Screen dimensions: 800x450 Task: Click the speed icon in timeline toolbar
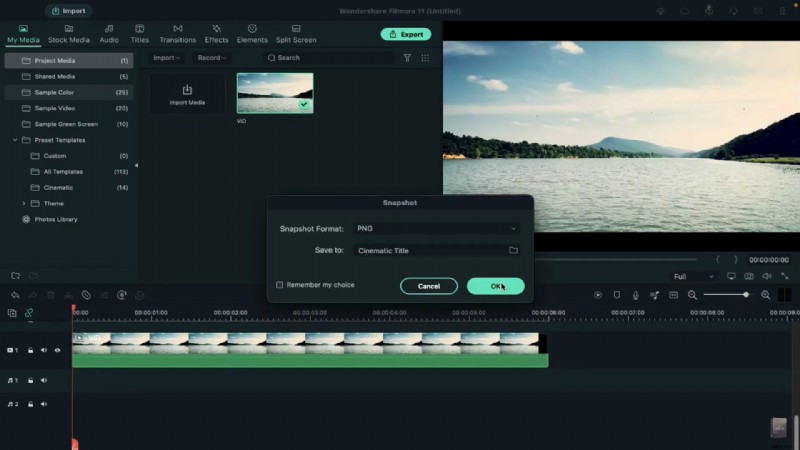(121, 295)
